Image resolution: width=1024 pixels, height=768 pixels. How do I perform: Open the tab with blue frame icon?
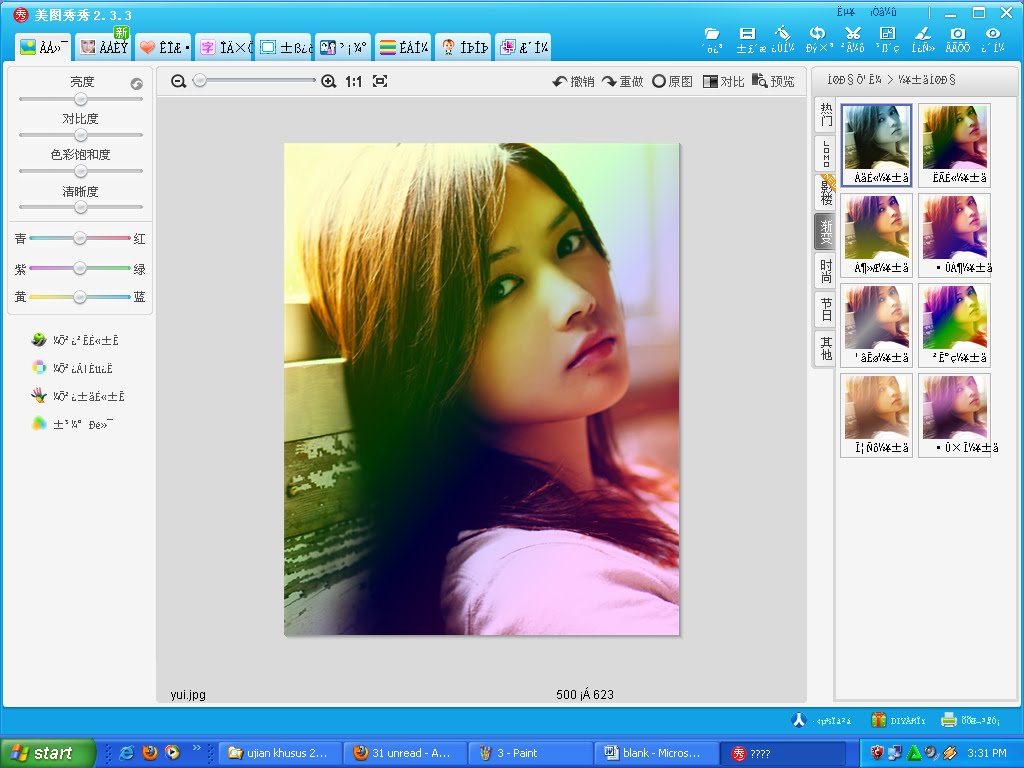284,47
